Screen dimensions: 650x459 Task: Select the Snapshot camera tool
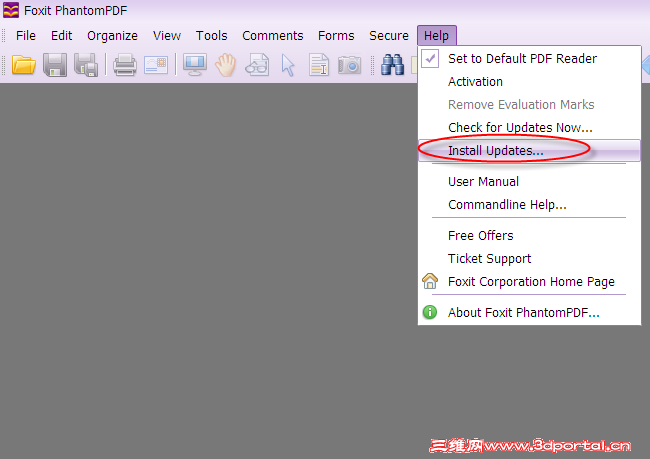coord(349,65)
